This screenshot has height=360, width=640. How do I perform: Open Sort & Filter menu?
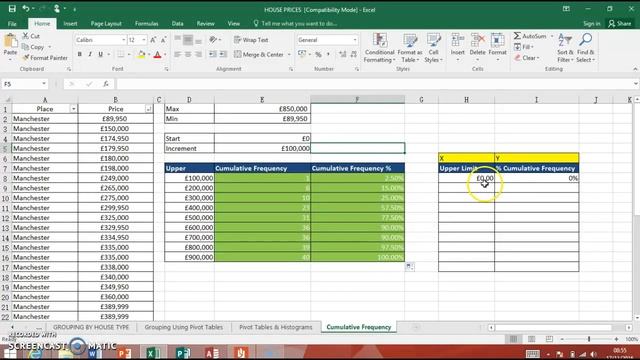(x=565, y=48)
